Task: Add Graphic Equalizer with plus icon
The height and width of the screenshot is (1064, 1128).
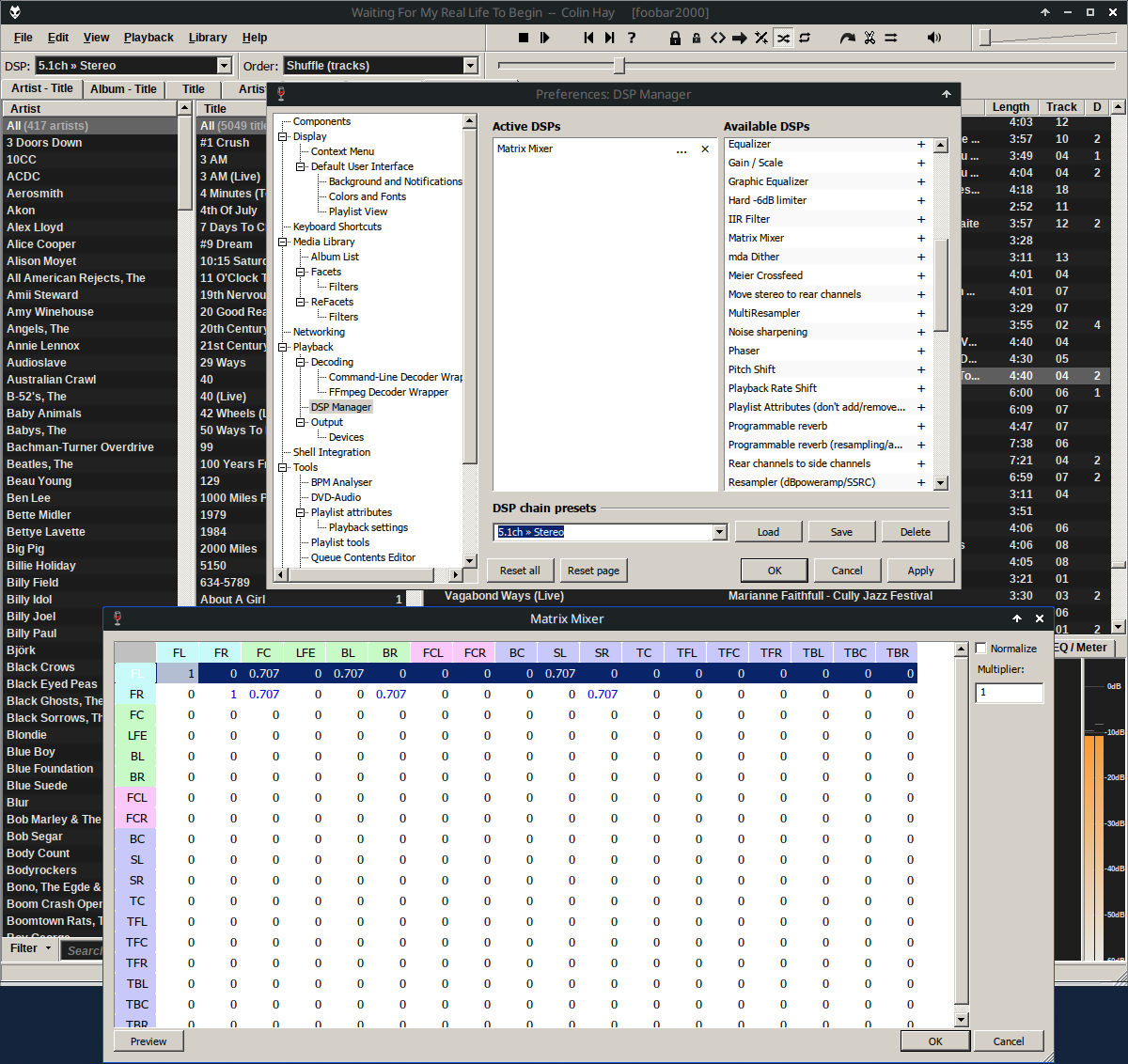Action: pyautogui.click(x=921, y=182)
